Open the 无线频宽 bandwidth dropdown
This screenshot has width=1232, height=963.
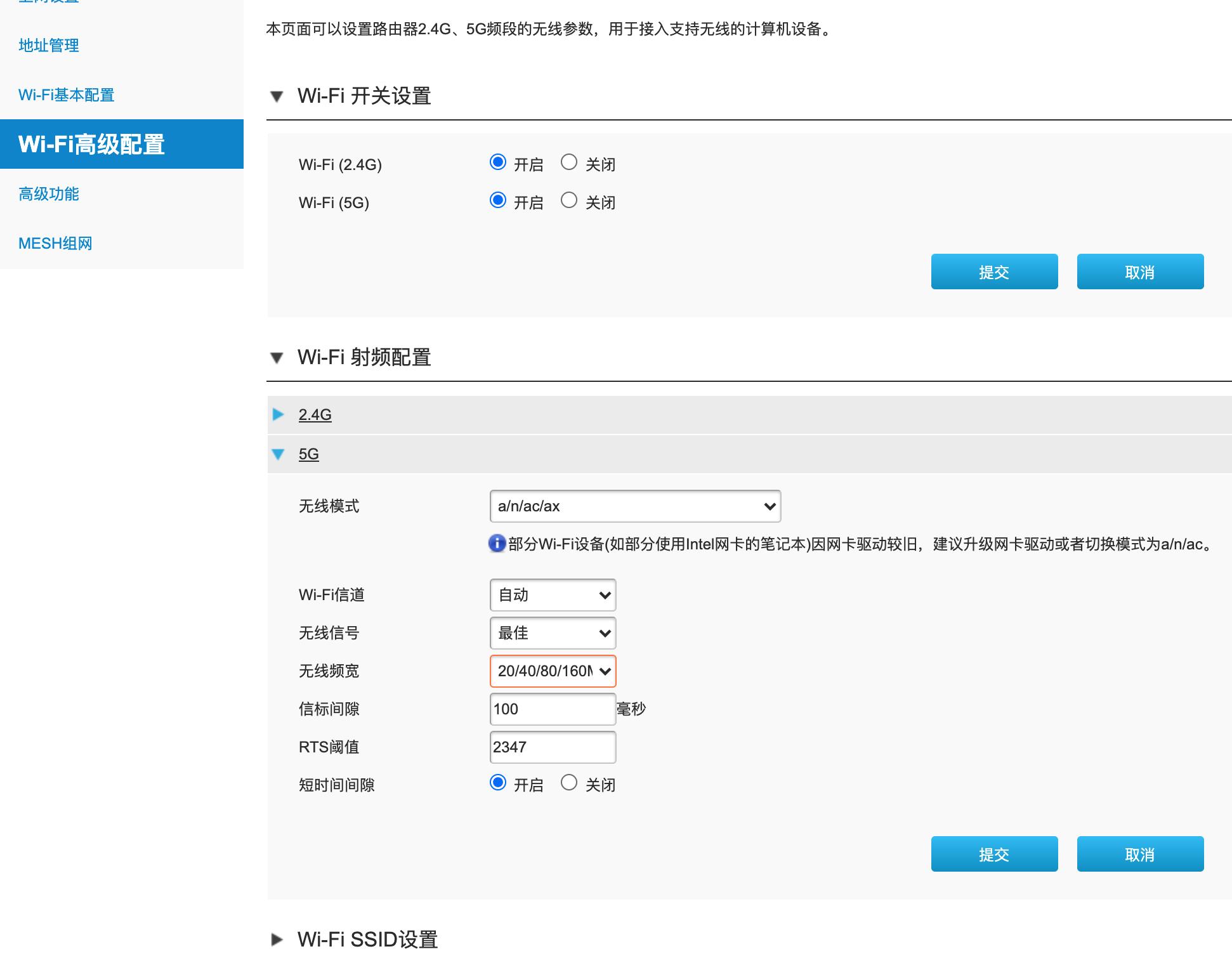(x=552, y=671)
